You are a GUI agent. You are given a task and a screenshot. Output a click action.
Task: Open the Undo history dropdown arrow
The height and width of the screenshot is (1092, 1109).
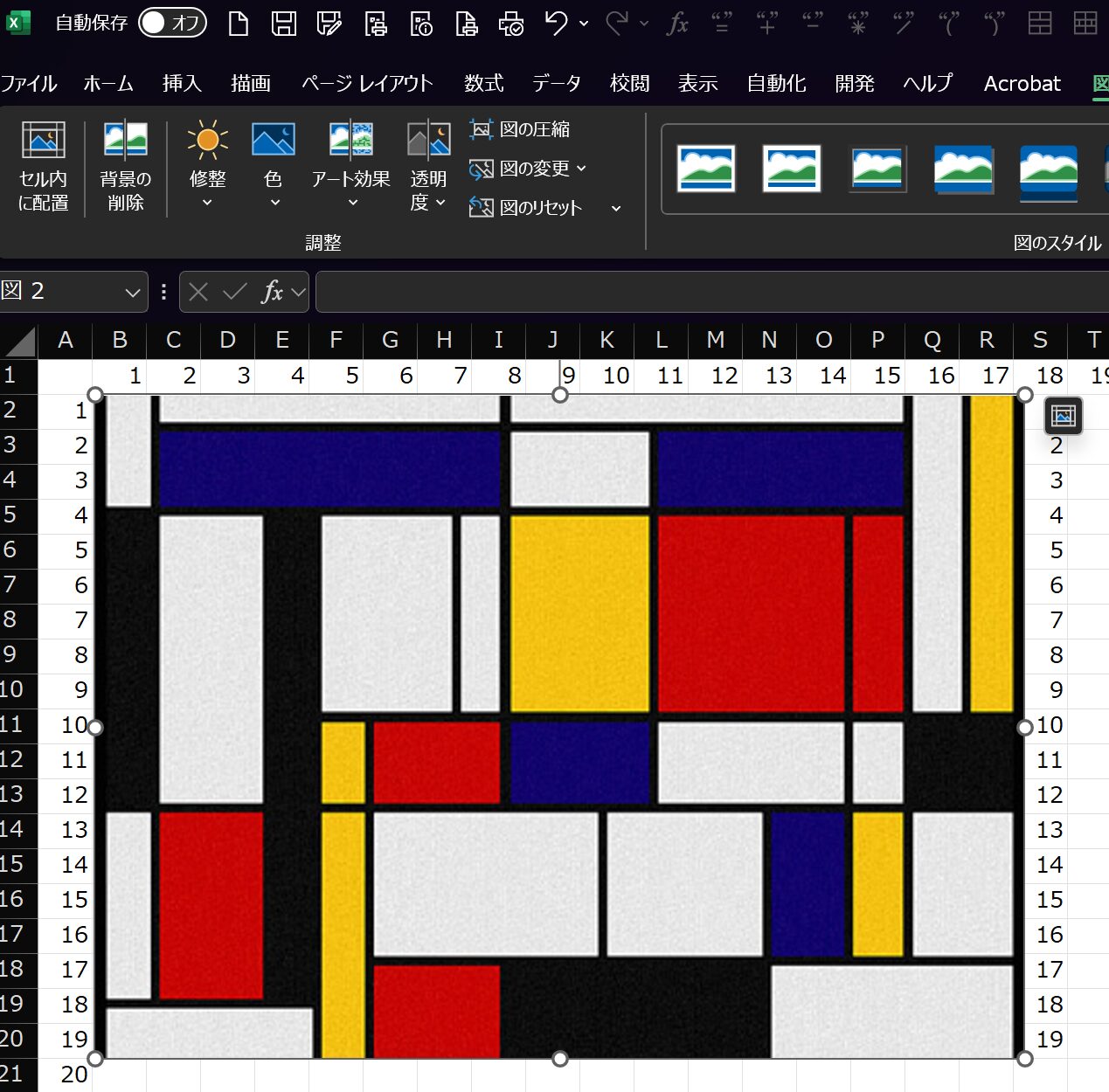[x=584, y=24]
